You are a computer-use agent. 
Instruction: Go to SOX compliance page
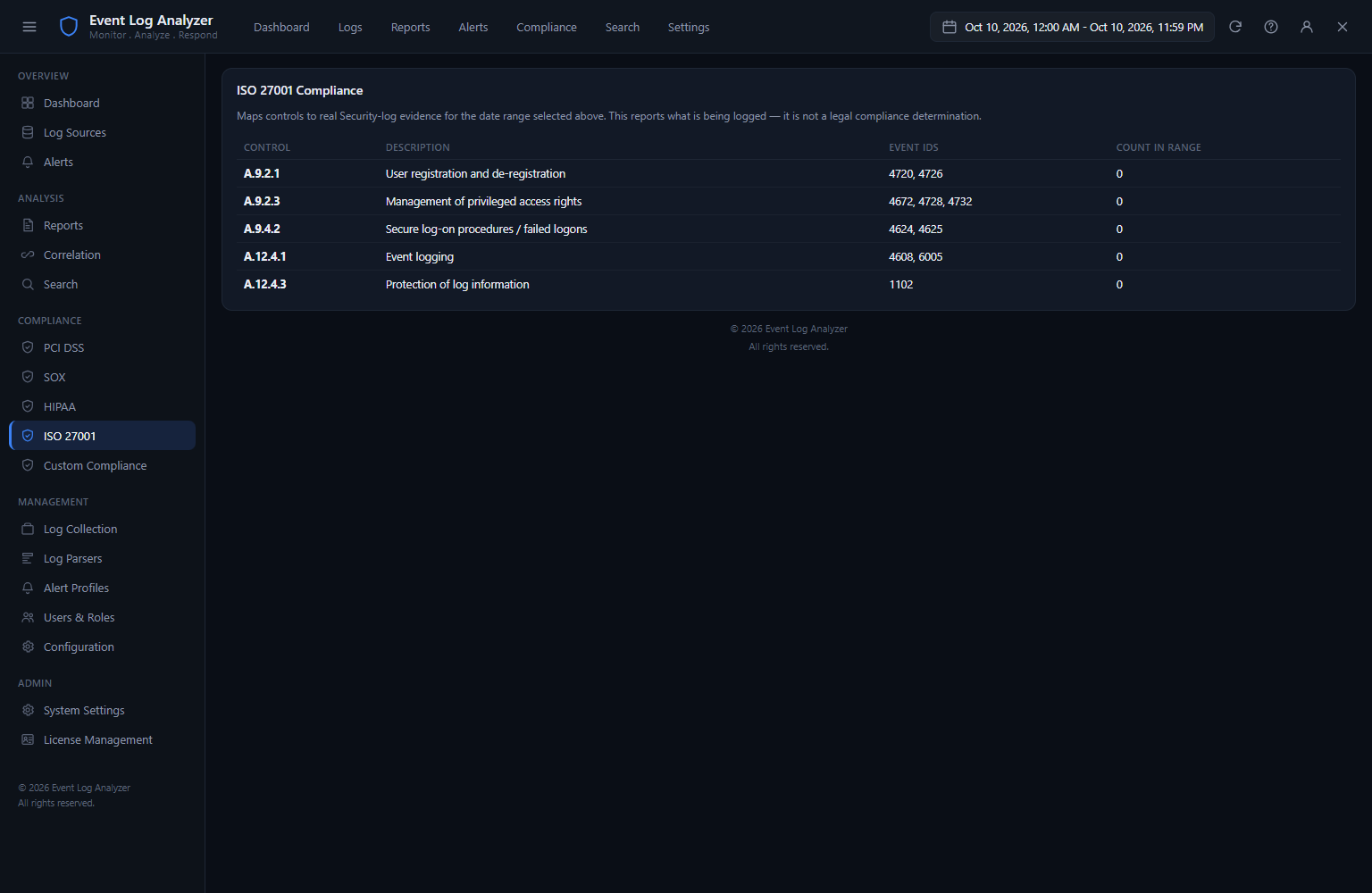102,377
